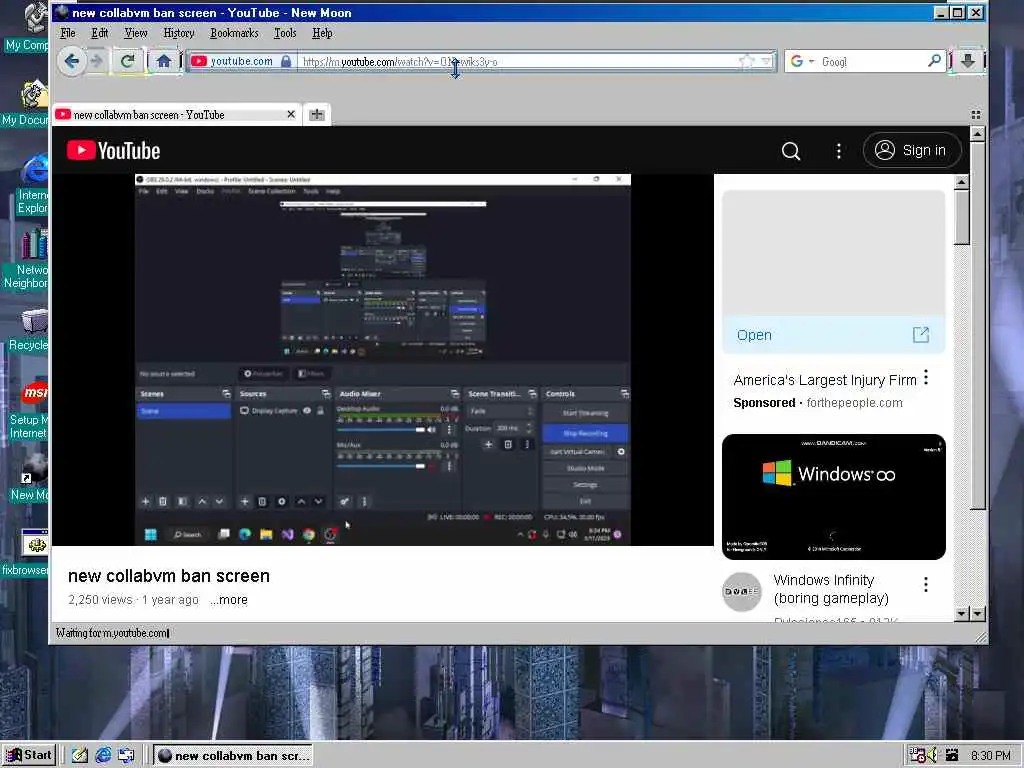Screen dimensions: 1024x768
Task: Close the 'new collabvm ban screen' tab
Action: (291, 114)
